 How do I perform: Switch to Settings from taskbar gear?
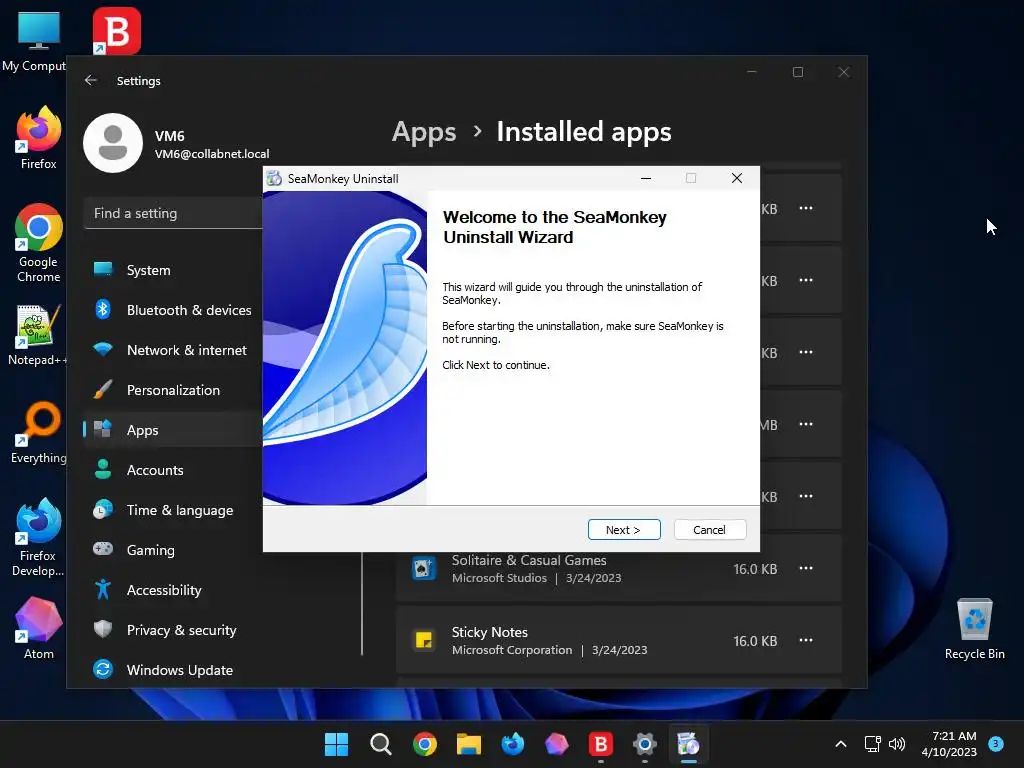click(645, 744)
